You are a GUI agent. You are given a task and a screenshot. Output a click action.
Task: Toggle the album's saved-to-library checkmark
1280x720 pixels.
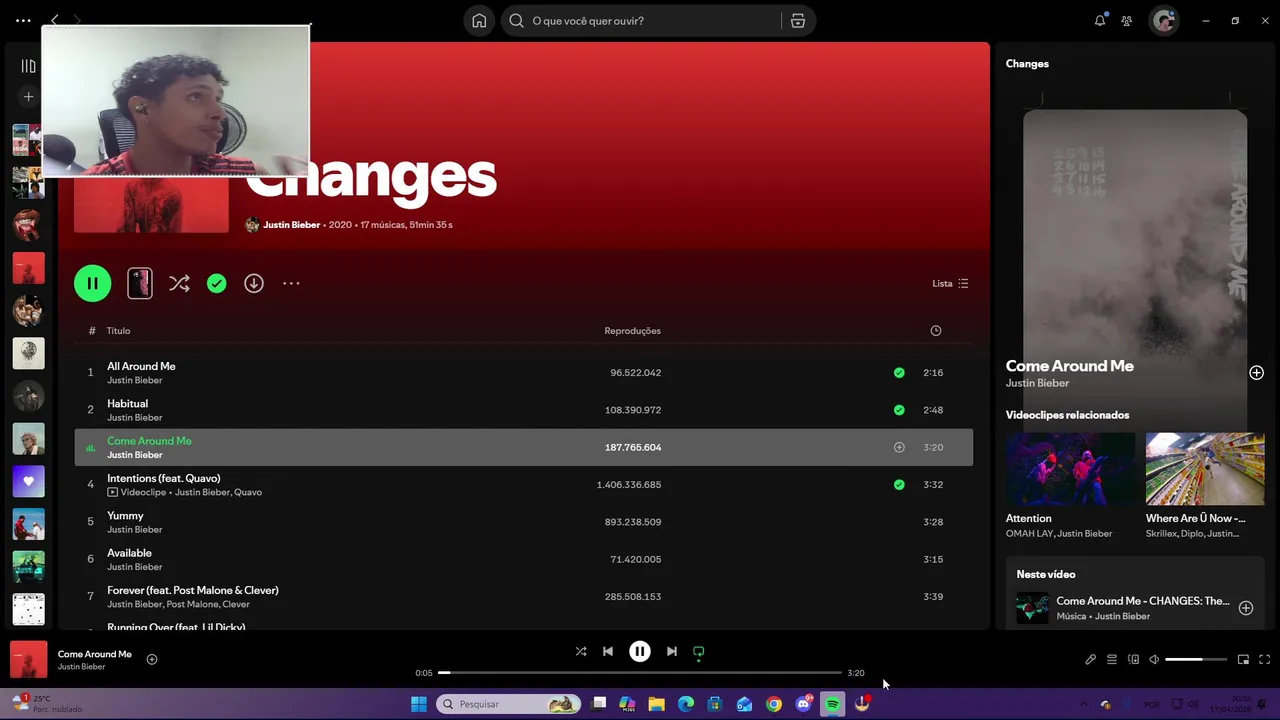tap(216, 284)
